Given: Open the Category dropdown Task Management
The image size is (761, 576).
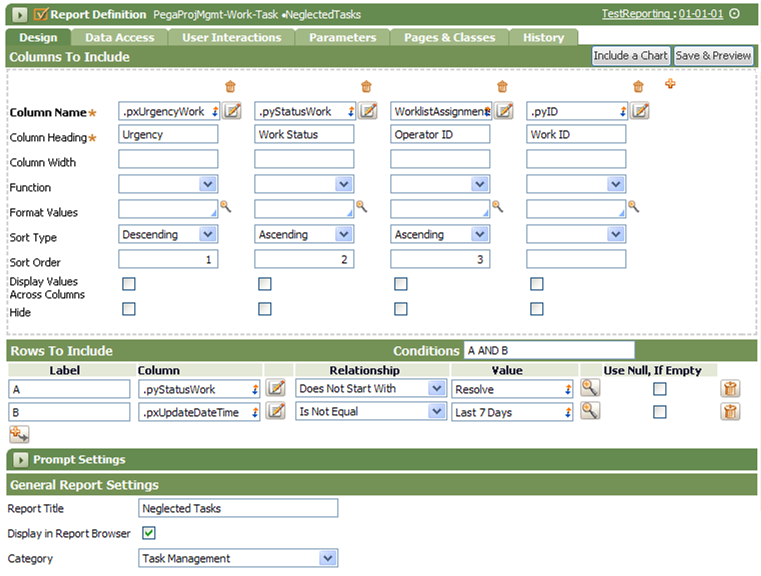Looking at the screenshot, I should [237, 558].
